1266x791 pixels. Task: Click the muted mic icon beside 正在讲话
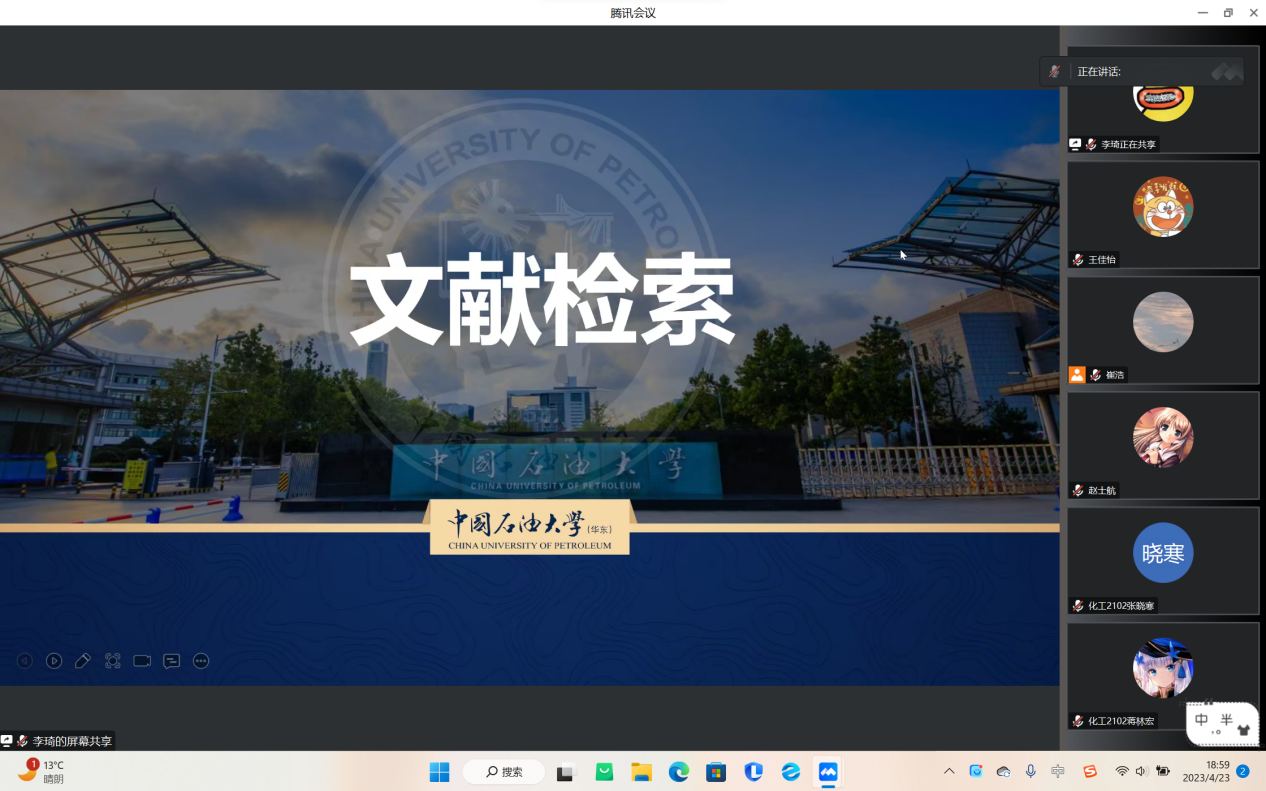click(x=1054, y=72)
